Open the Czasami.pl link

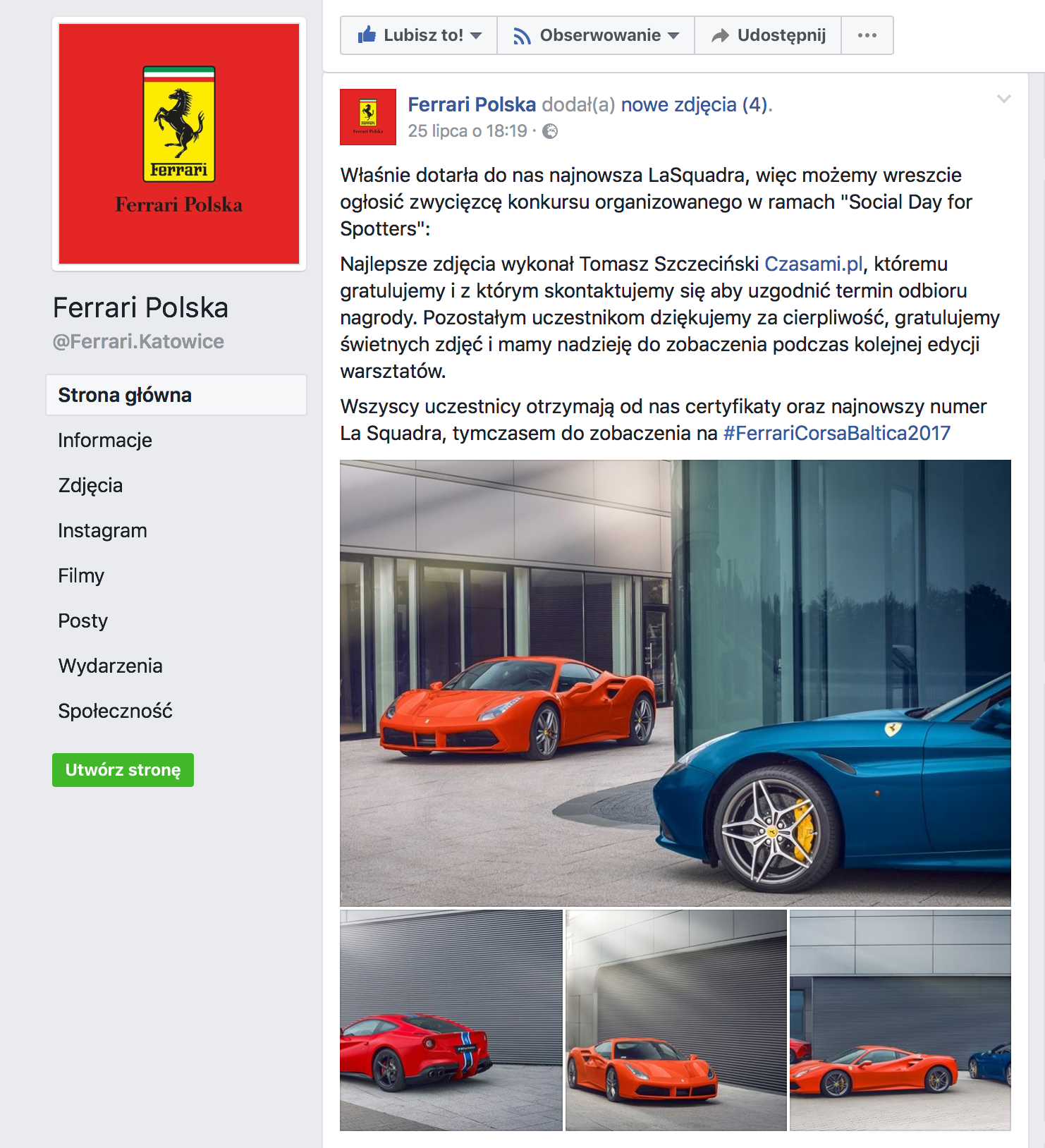814,264
